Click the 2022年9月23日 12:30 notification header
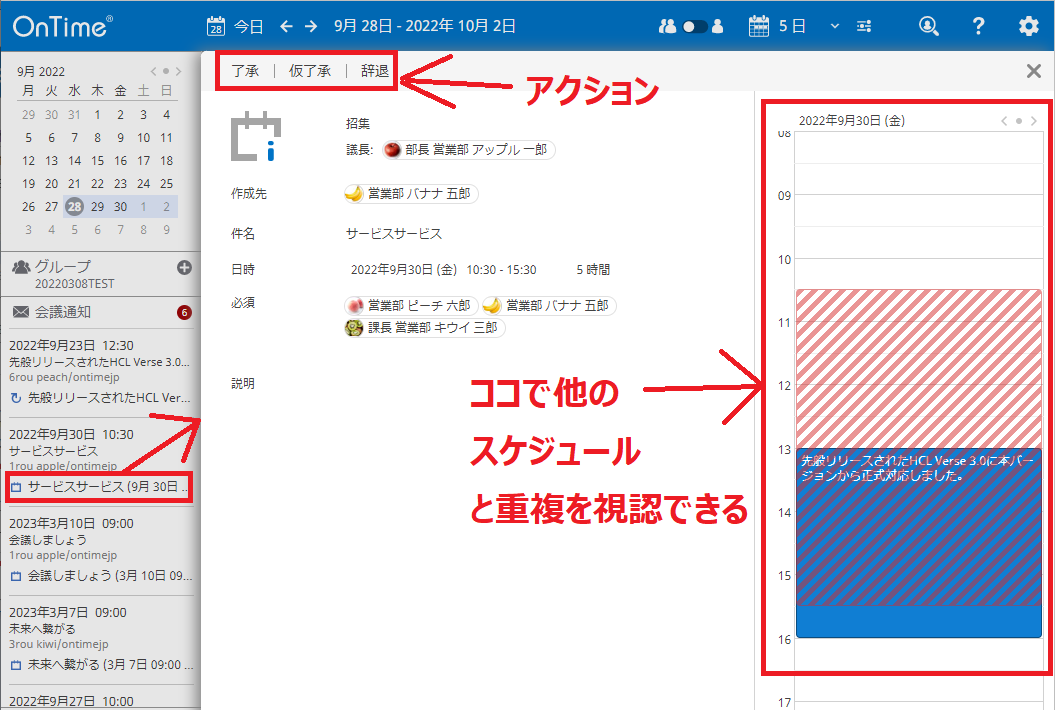 coord(71,345)
